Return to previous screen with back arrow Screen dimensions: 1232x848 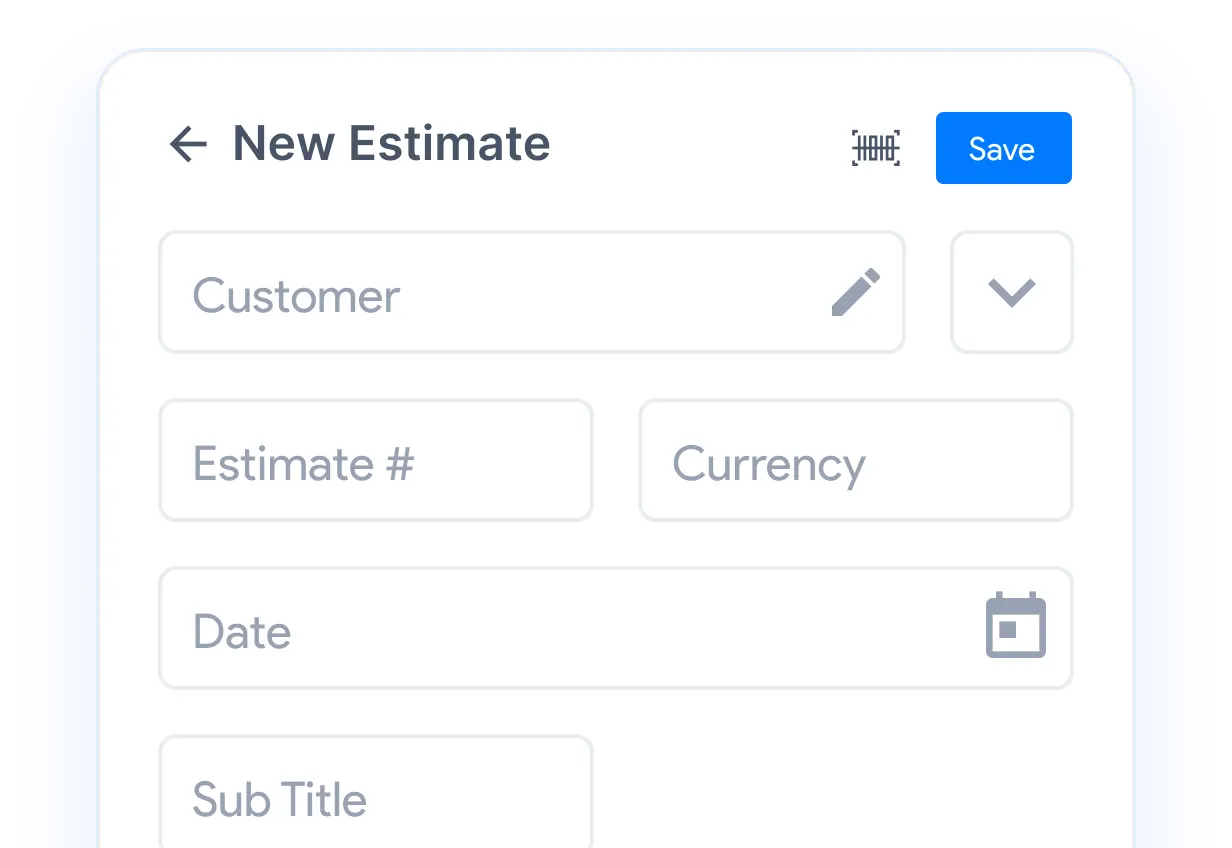click(x=188, y=145)
